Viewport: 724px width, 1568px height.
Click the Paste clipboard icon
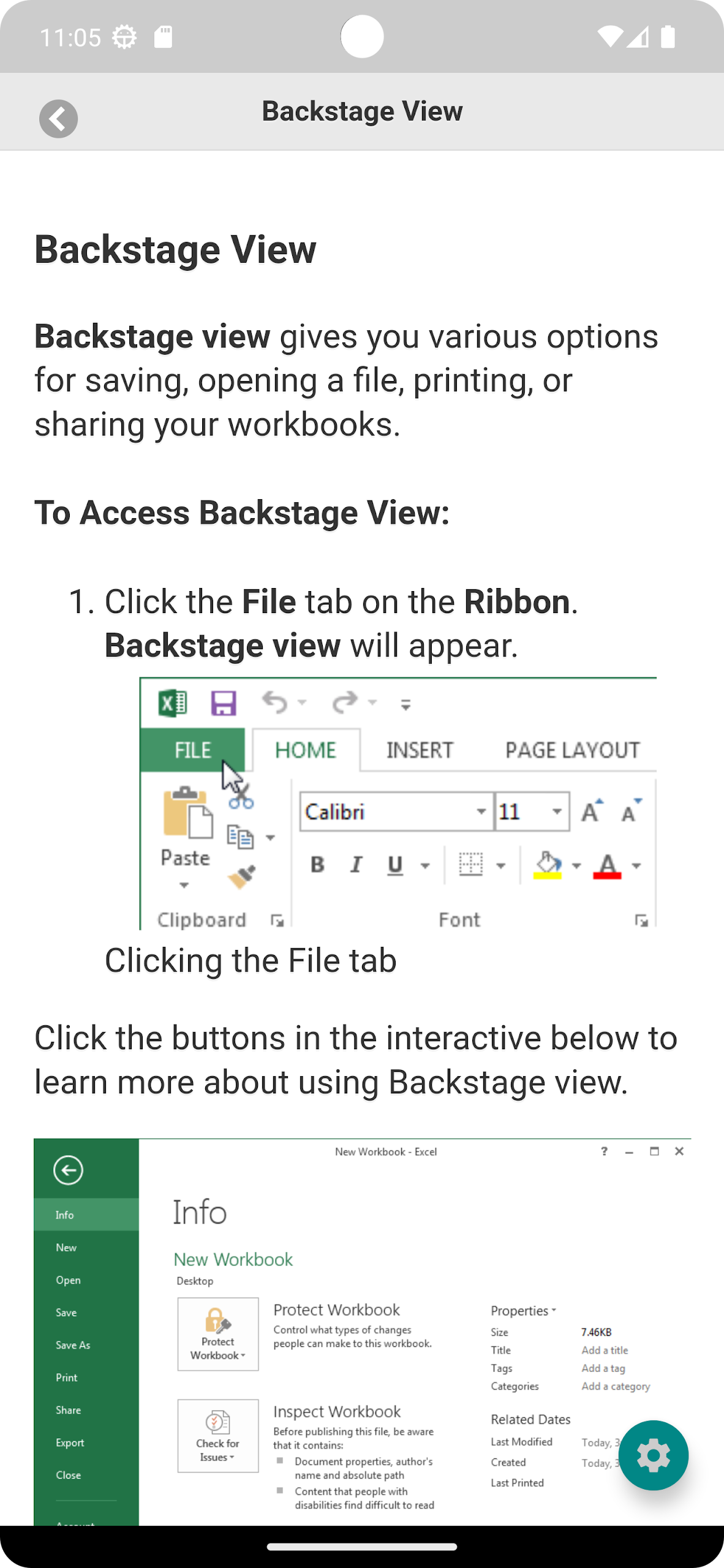click(x=186, y=813)
